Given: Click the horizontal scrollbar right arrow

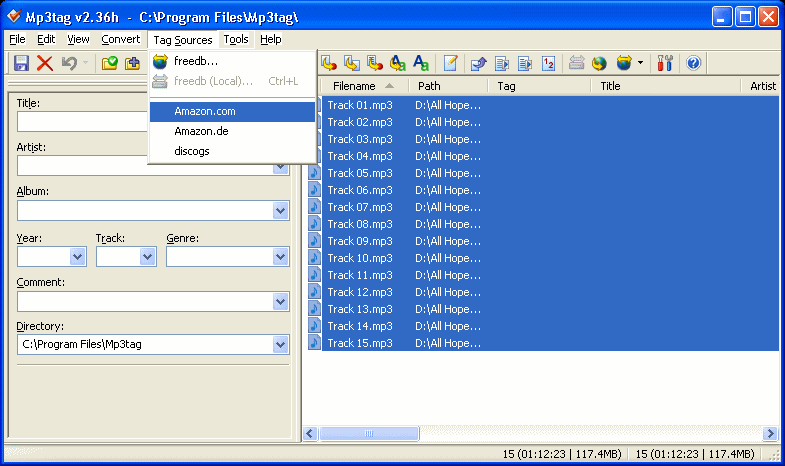Looking at the screenshot, I should [x=770, y=433].
